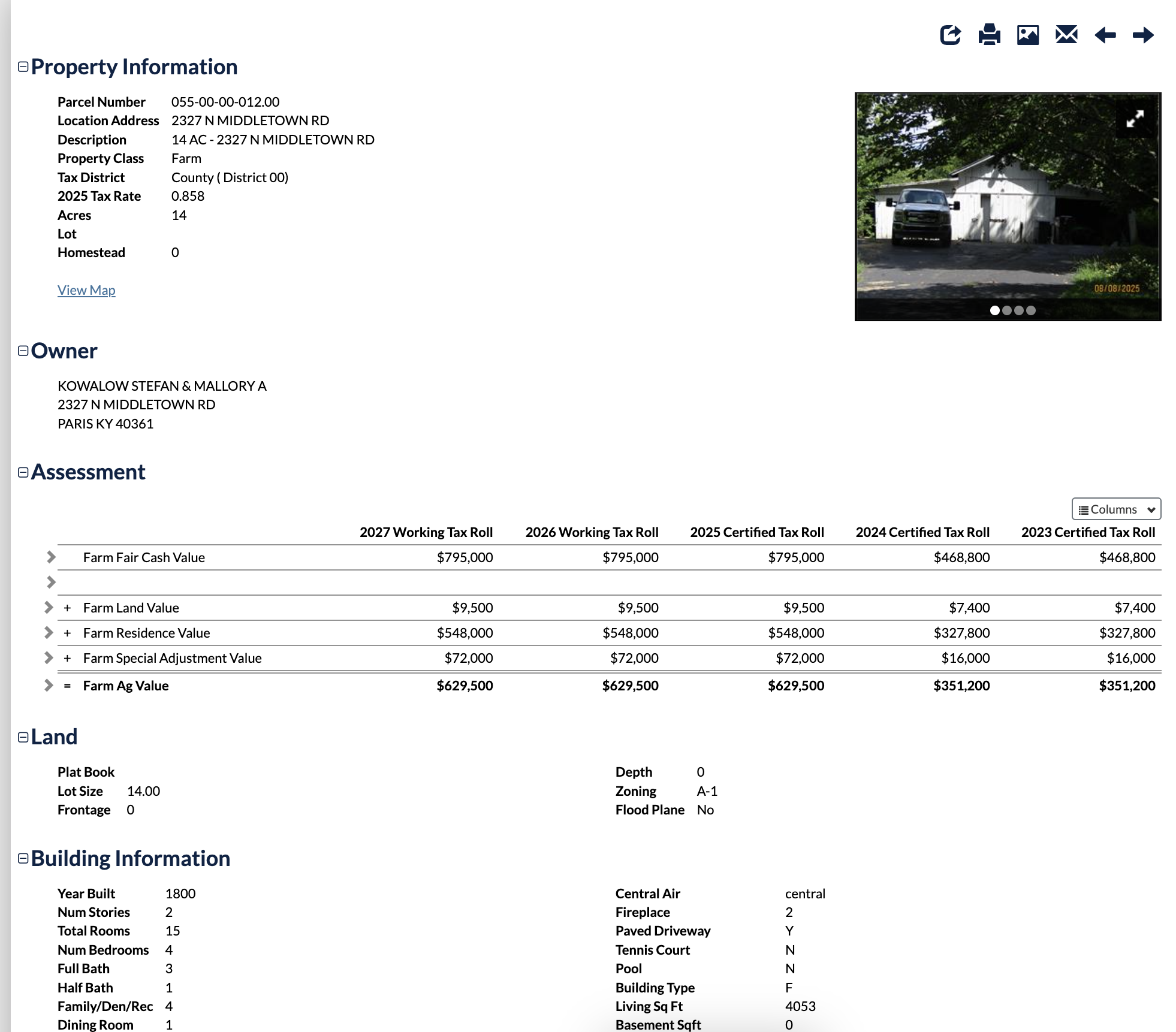Expand the Farm Ag Value row

(49, 686)
